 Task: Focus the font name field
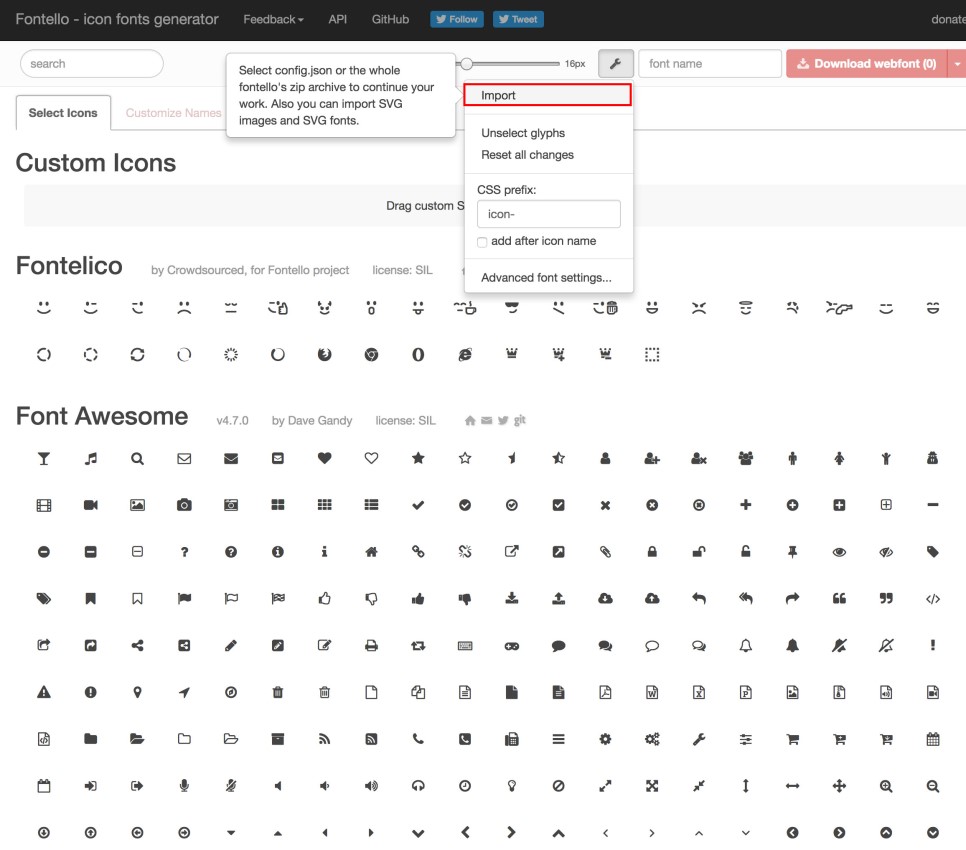point(710,63)
